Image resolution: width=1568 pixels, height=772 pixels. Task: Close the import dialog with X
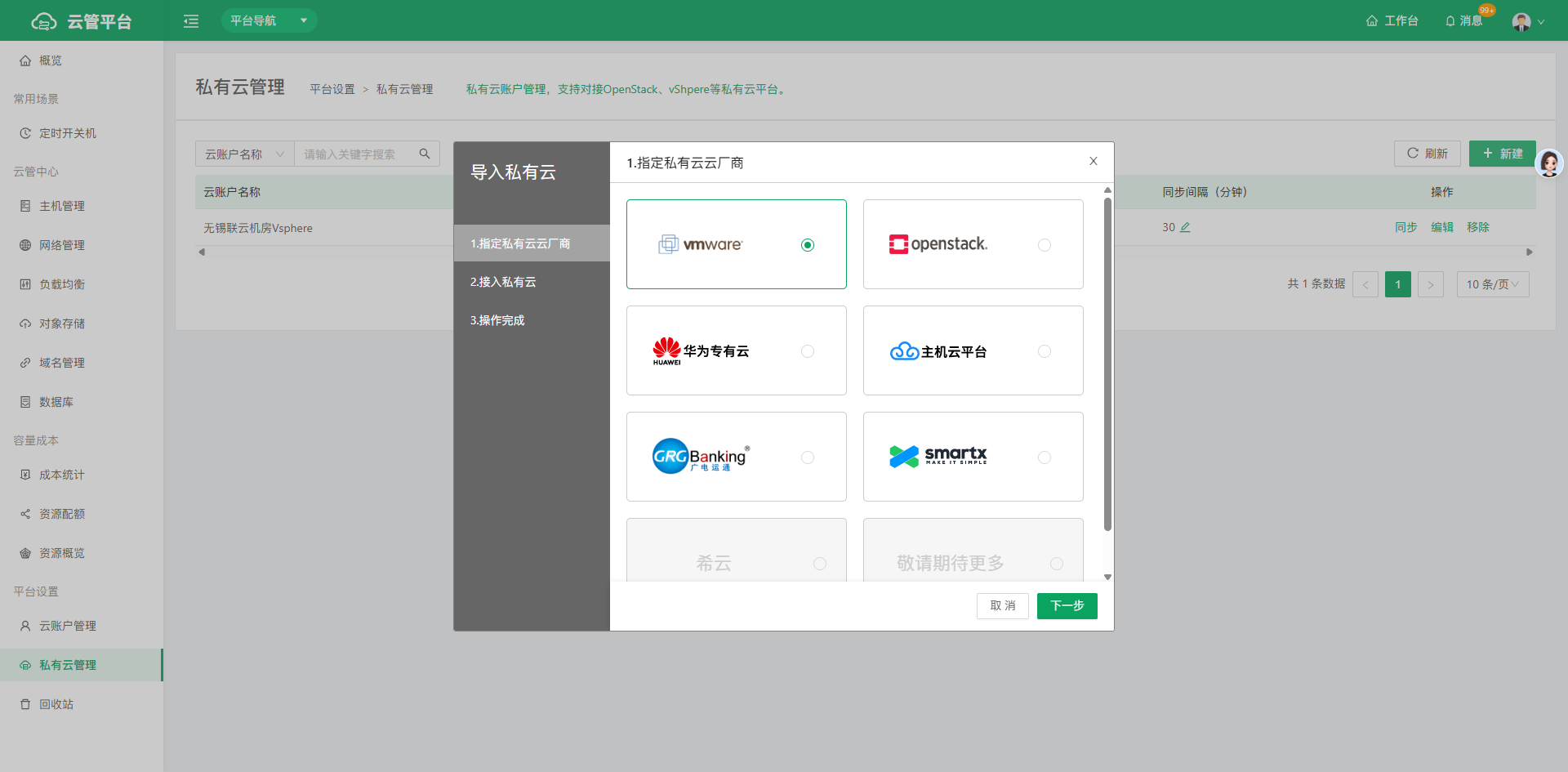click(1094, 162)
